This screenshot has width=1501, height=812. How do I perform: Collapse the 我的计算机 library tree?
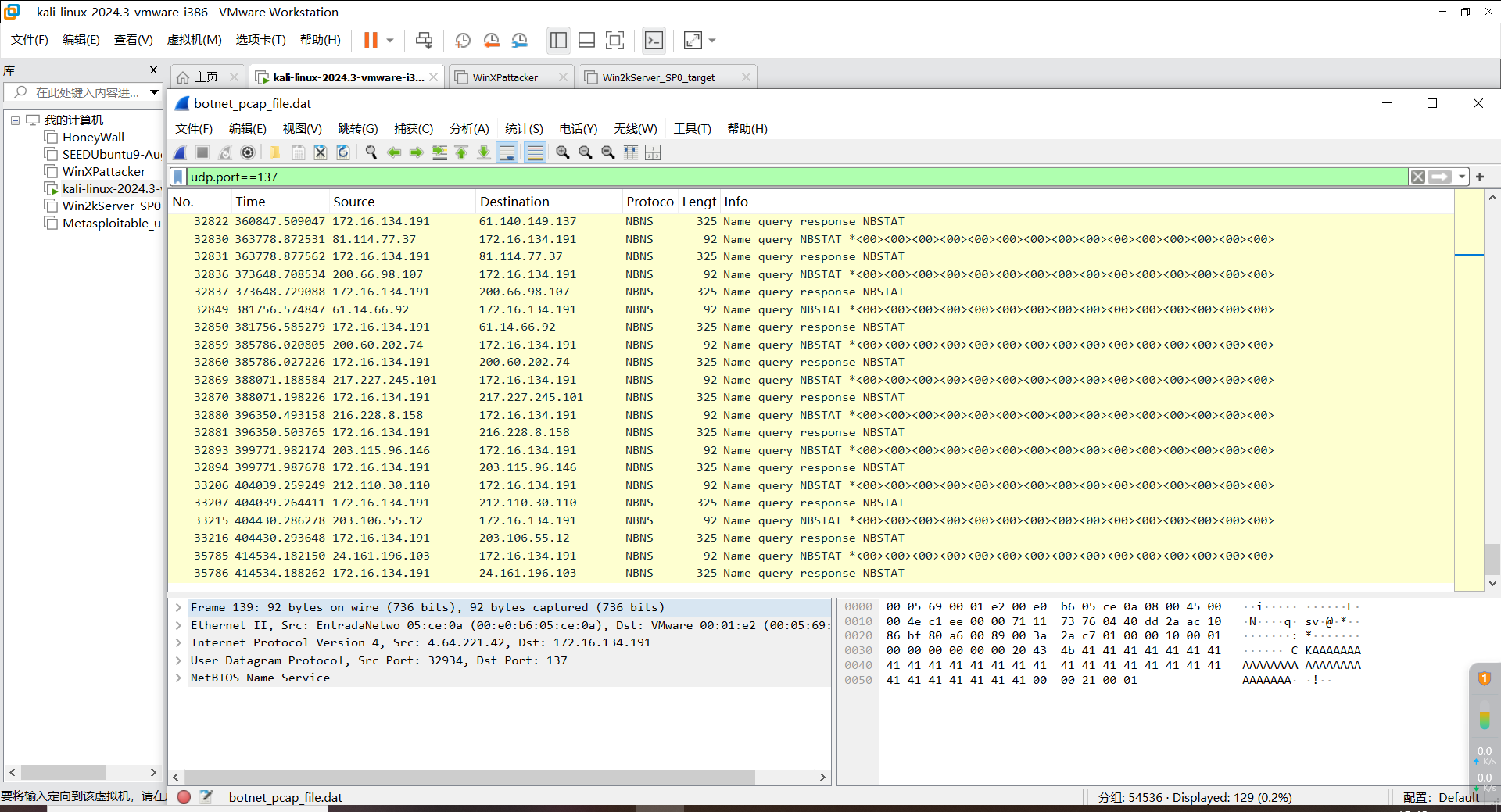(15, 120)
